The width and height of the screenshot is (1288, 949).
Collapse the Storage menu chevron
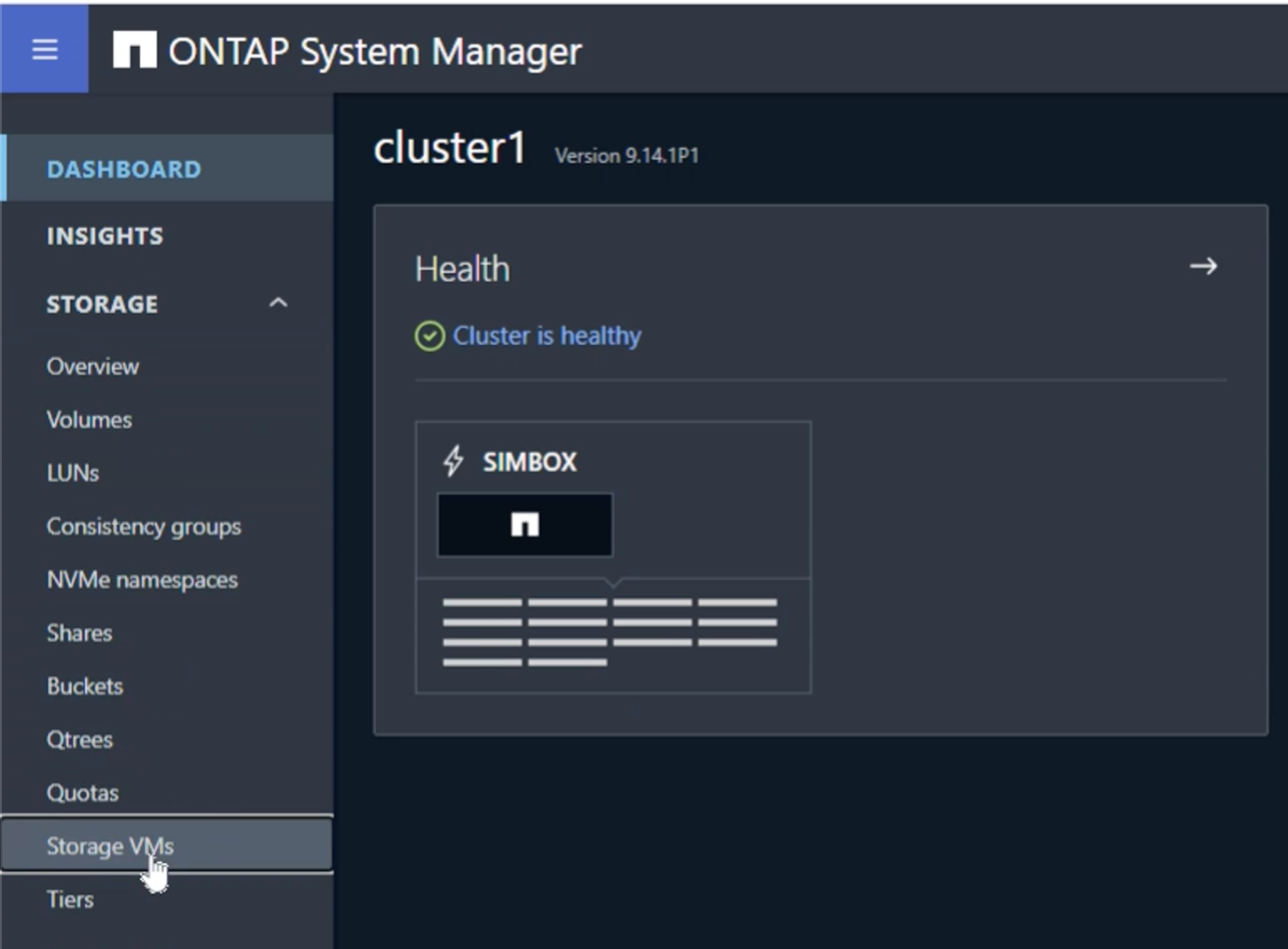[279, 303]
